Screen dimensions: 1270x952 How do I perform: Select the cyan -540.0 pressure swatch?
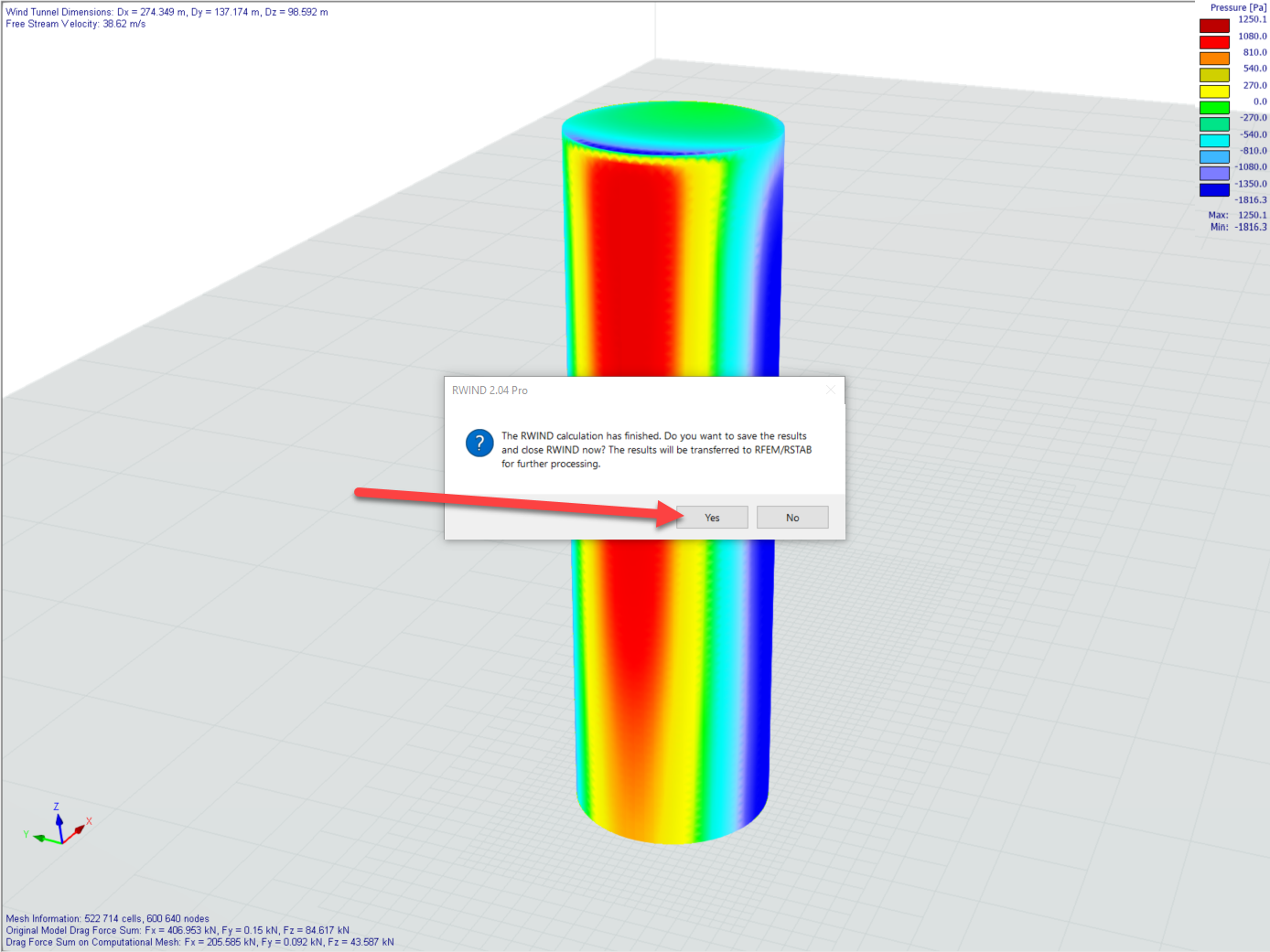(x=1214, y=141)
